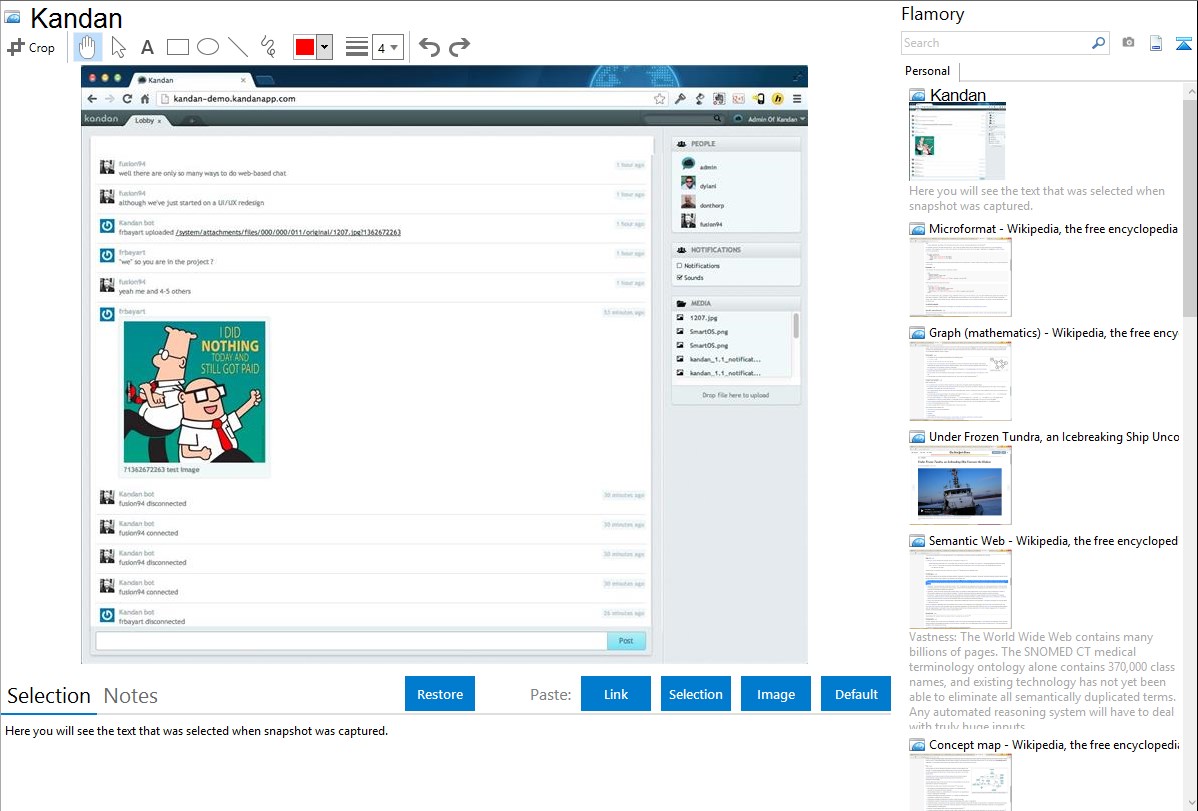The height and width of the screenshot is (811, 1198).
Task: Click the 'Drop file here to upload' area
Action: 736,395
